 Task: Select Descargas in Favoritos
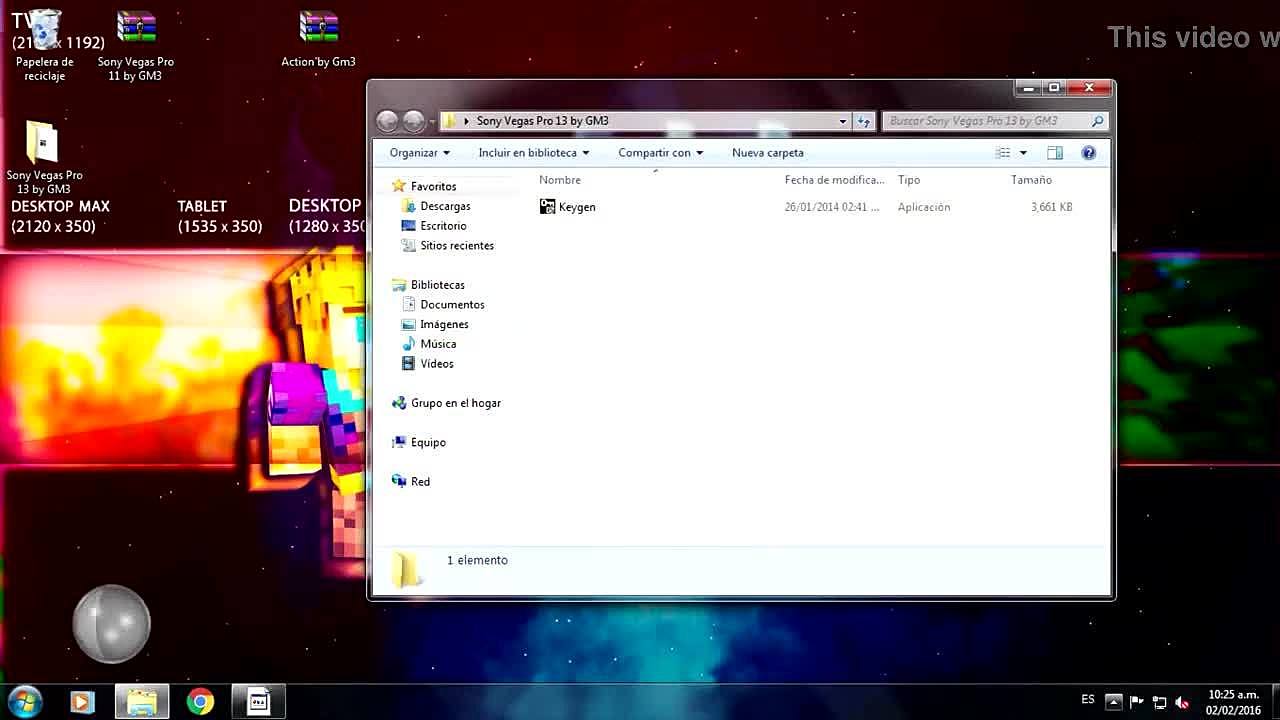pyautogui.click(x=445, y=206)
